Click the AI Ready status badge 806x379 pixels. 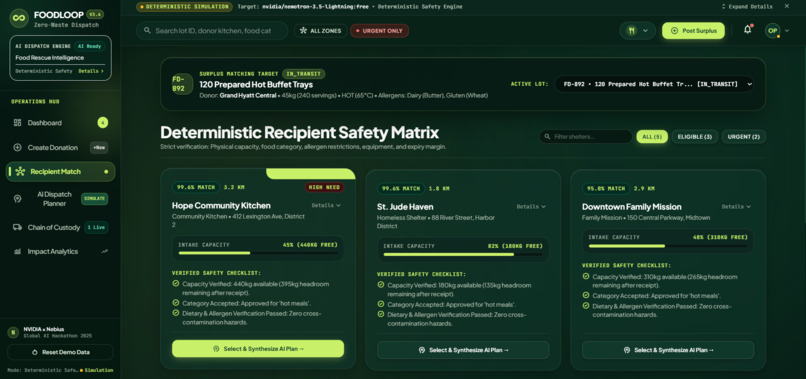point(89,46)
